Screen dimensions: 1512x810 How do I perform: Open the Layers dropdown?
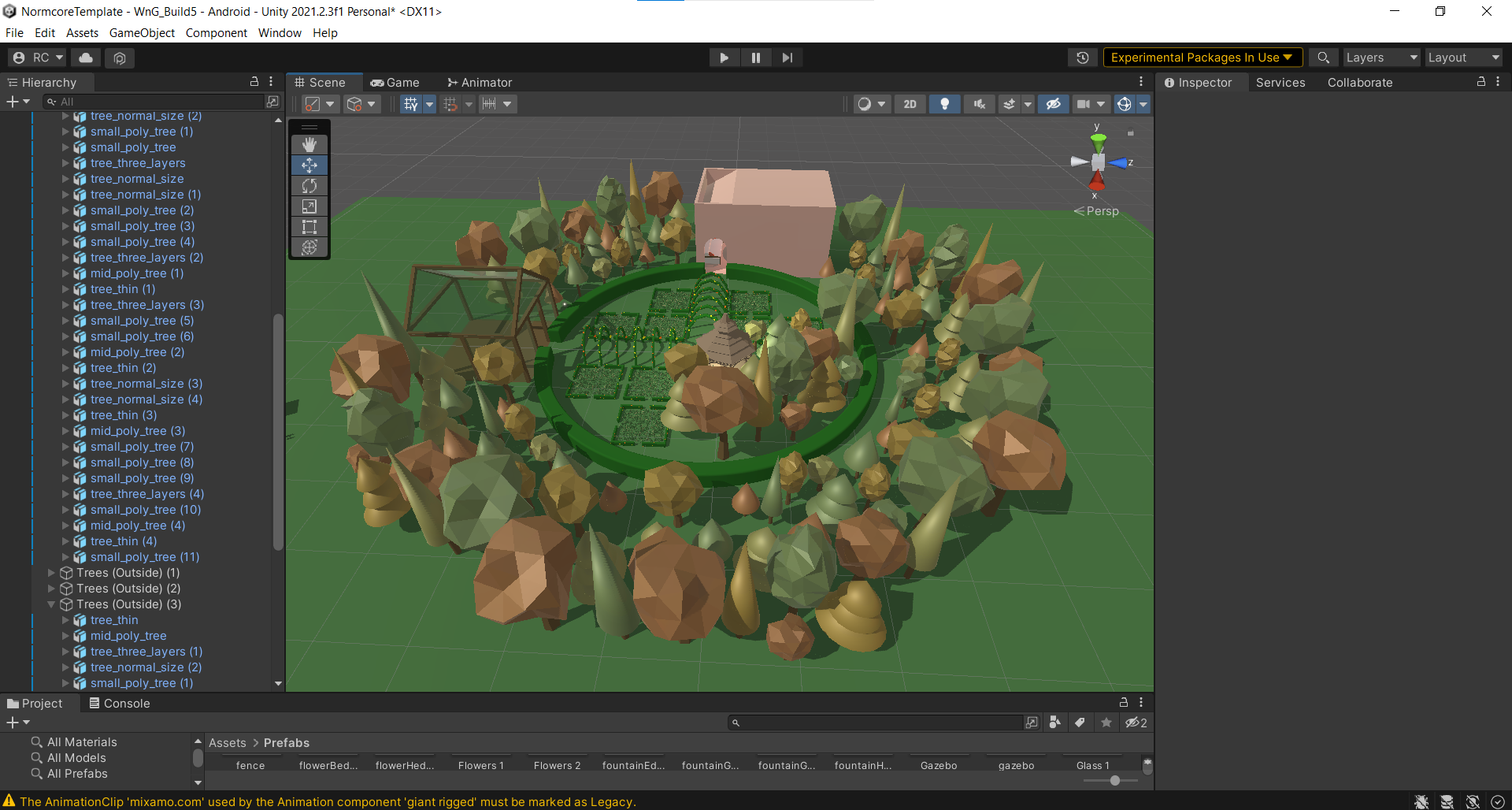[1380, 58]
